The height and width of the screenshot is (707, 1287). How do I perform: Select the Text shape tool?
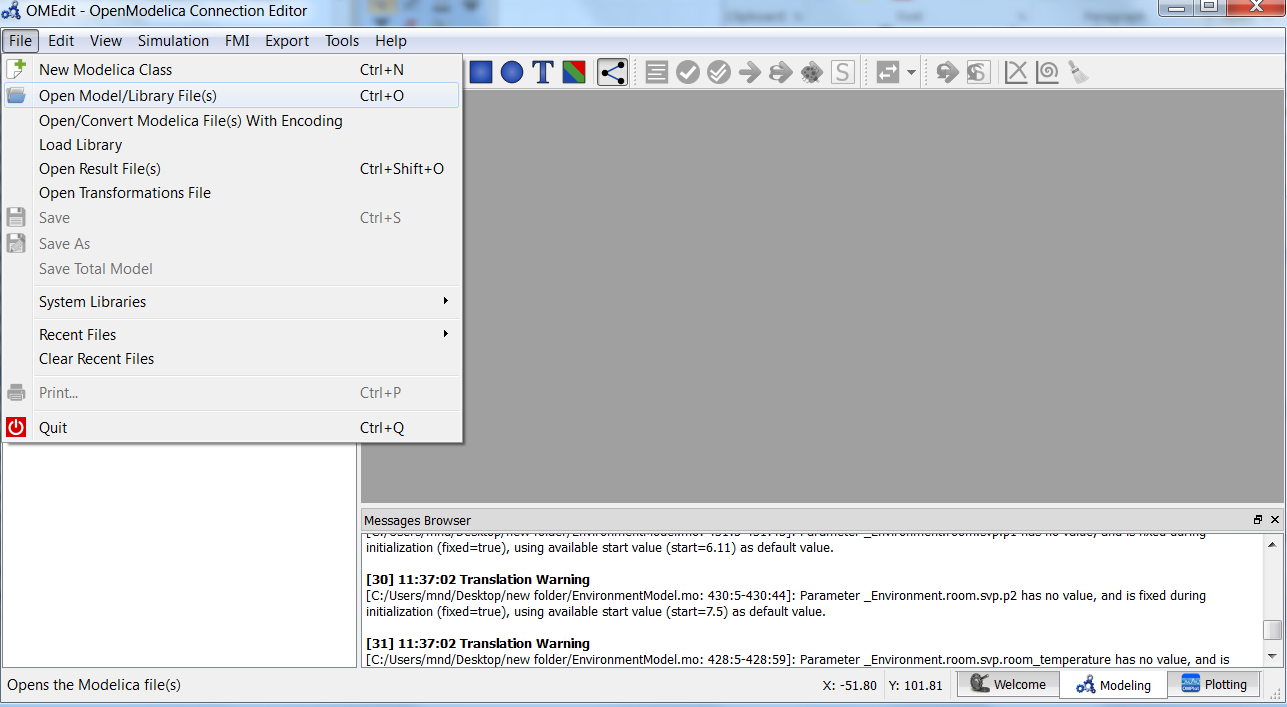pos(543,72)
